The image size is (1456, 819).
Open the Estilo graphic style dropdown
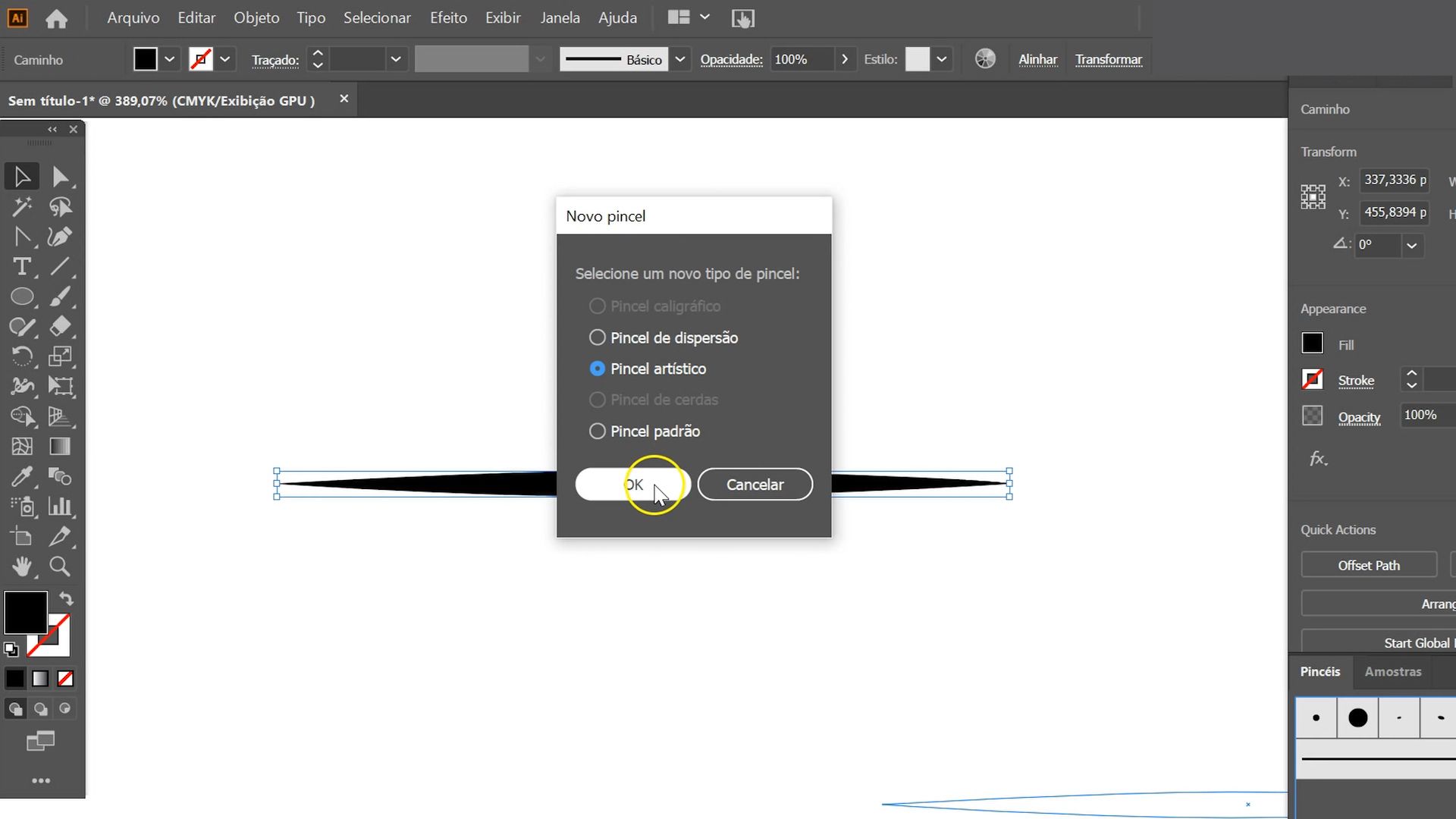click(x=942, y=59)
